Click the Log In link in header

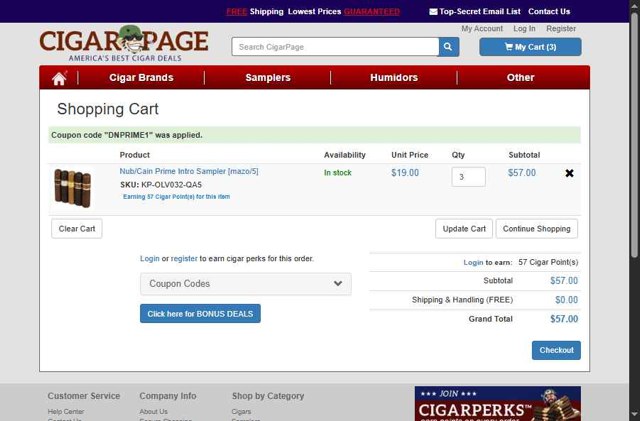click(x=524, y=29)
